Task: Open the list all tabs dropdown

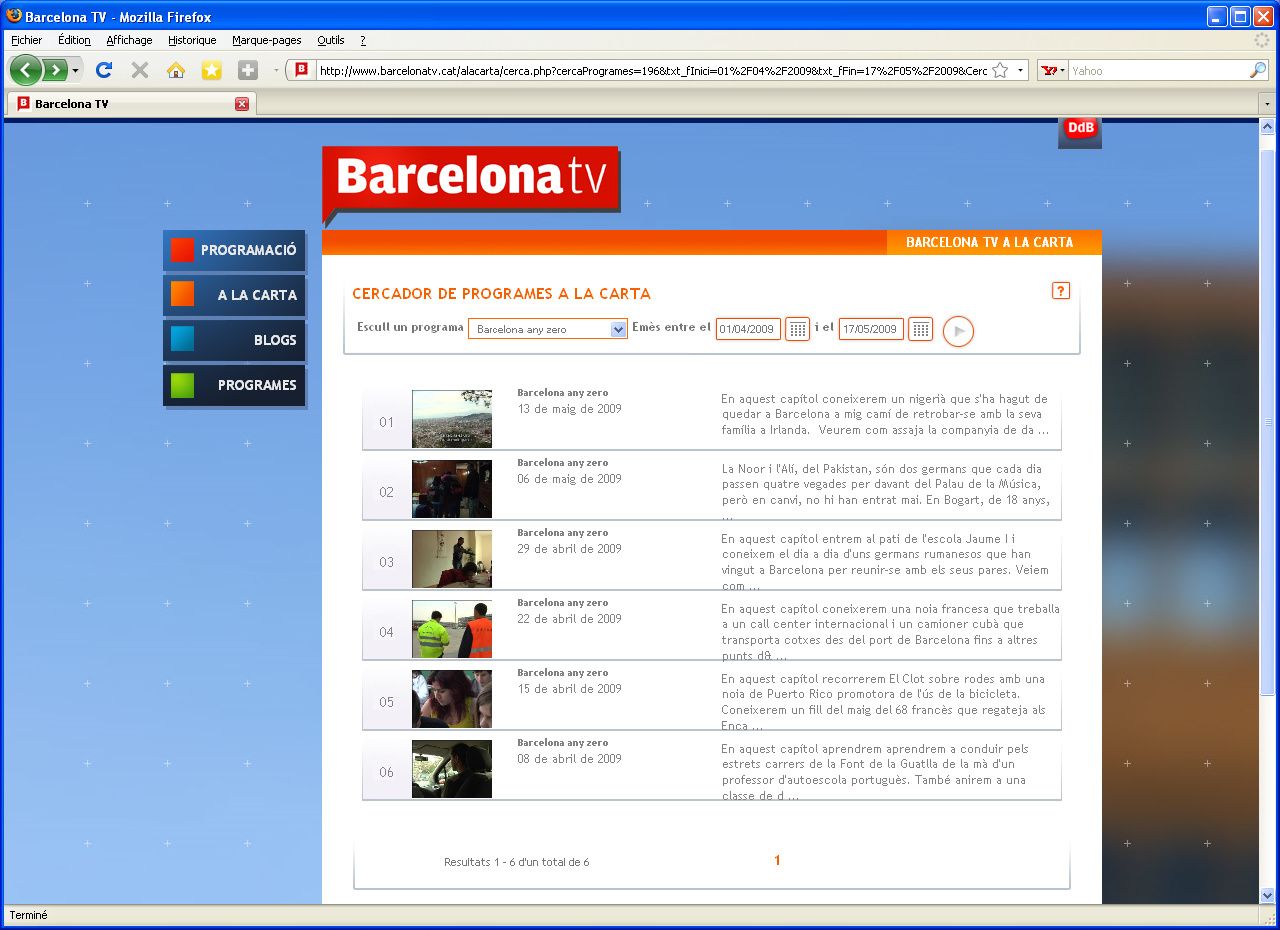Action: (x=1268, y=104)
